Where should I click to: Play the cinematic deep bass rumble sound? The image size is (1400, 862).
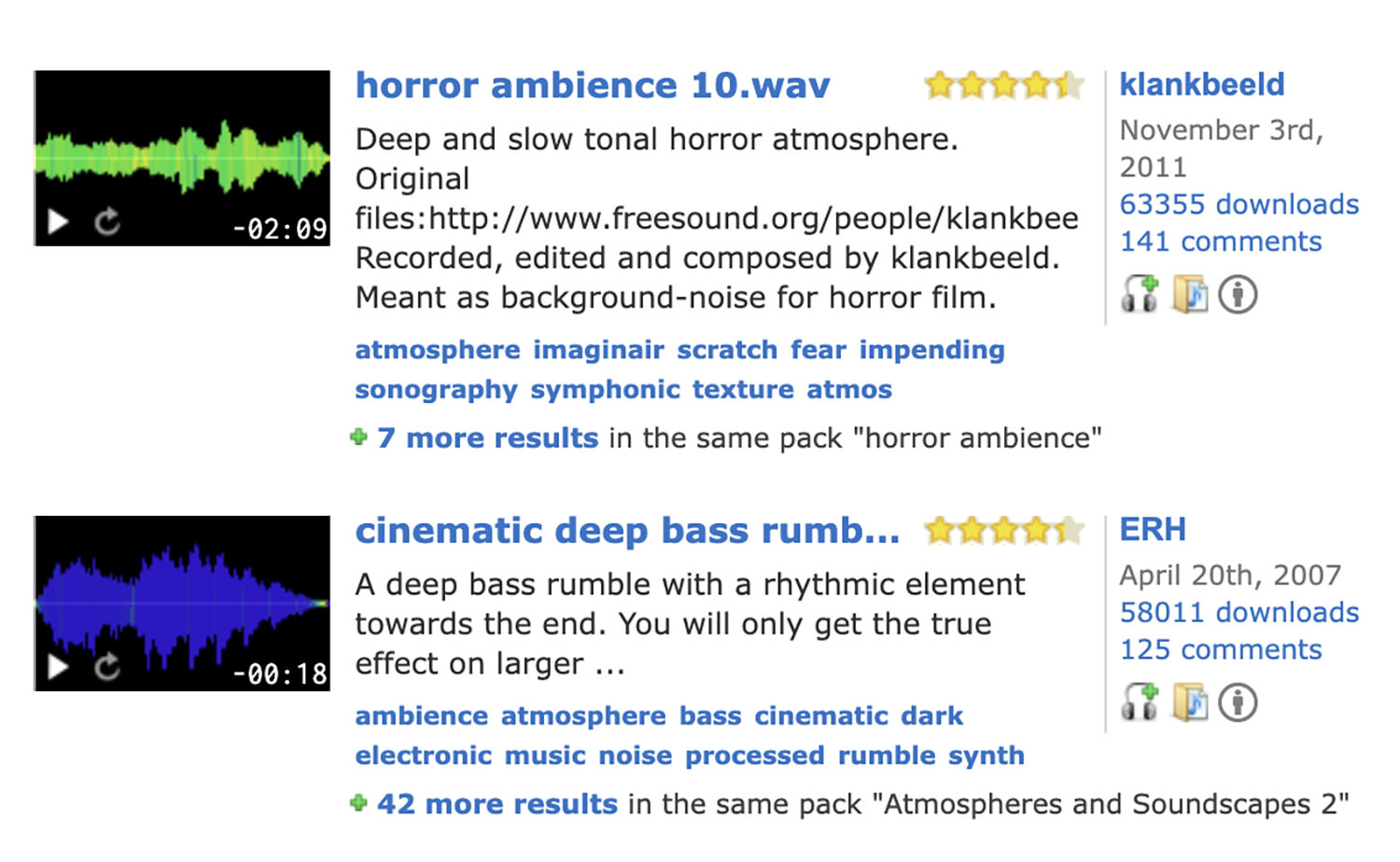pos(59,667)
